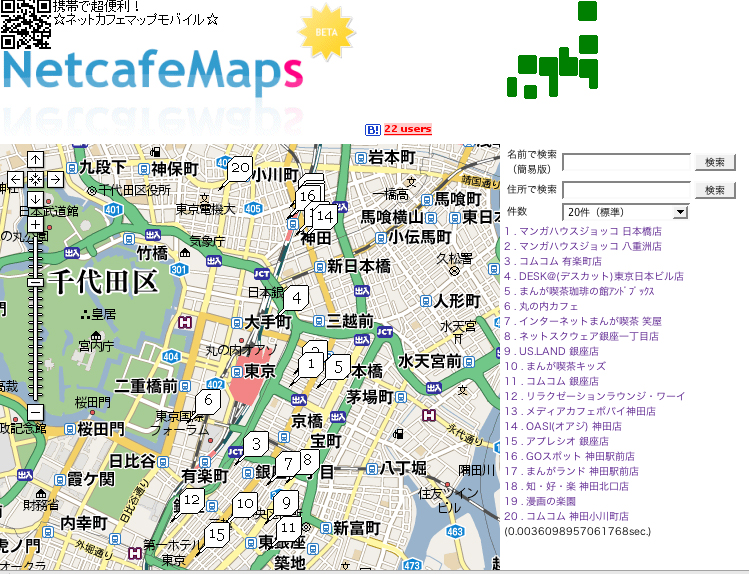Click map marker number 8
This screenshot has height=574, width=749.
308,460
